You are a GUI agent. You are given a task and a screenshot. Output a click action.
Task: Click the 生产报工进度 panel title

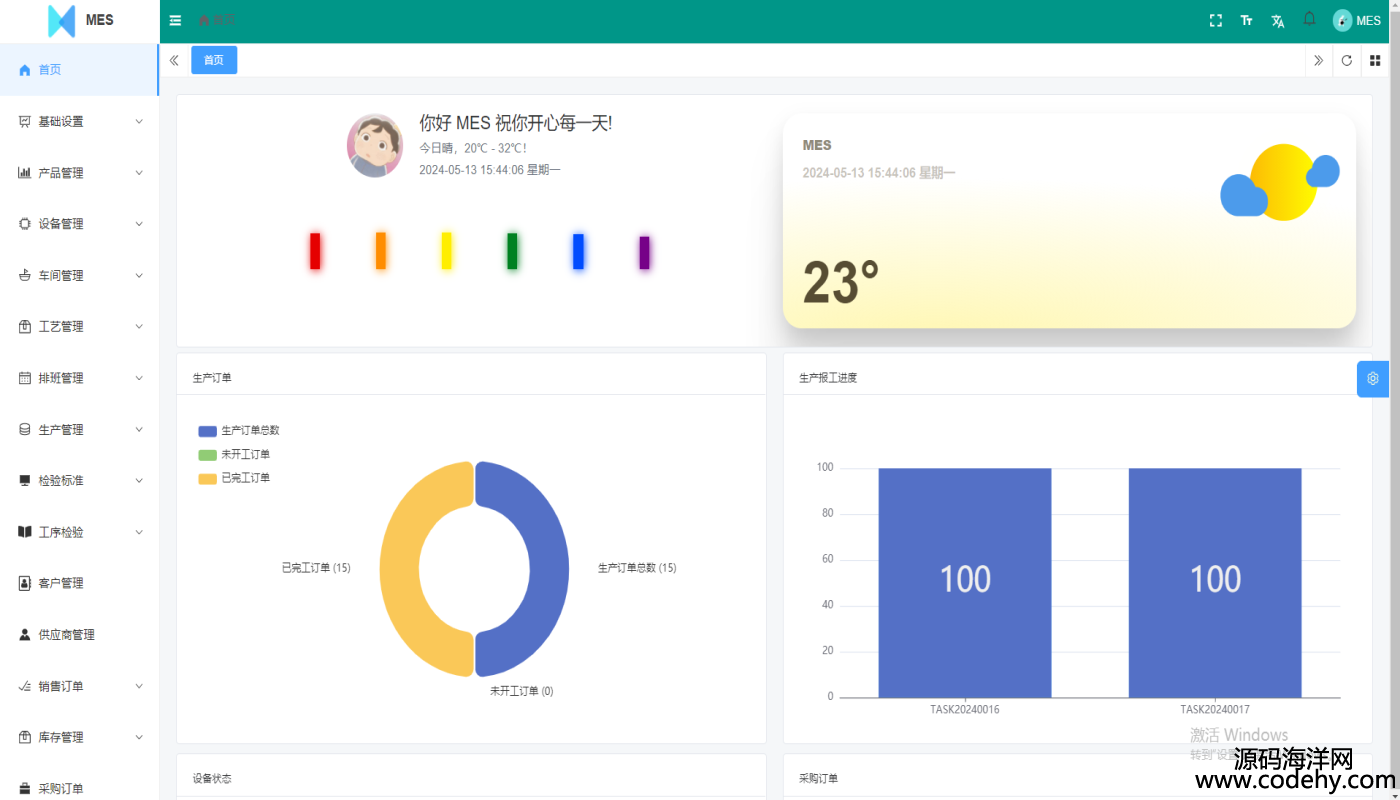point(828,378)
